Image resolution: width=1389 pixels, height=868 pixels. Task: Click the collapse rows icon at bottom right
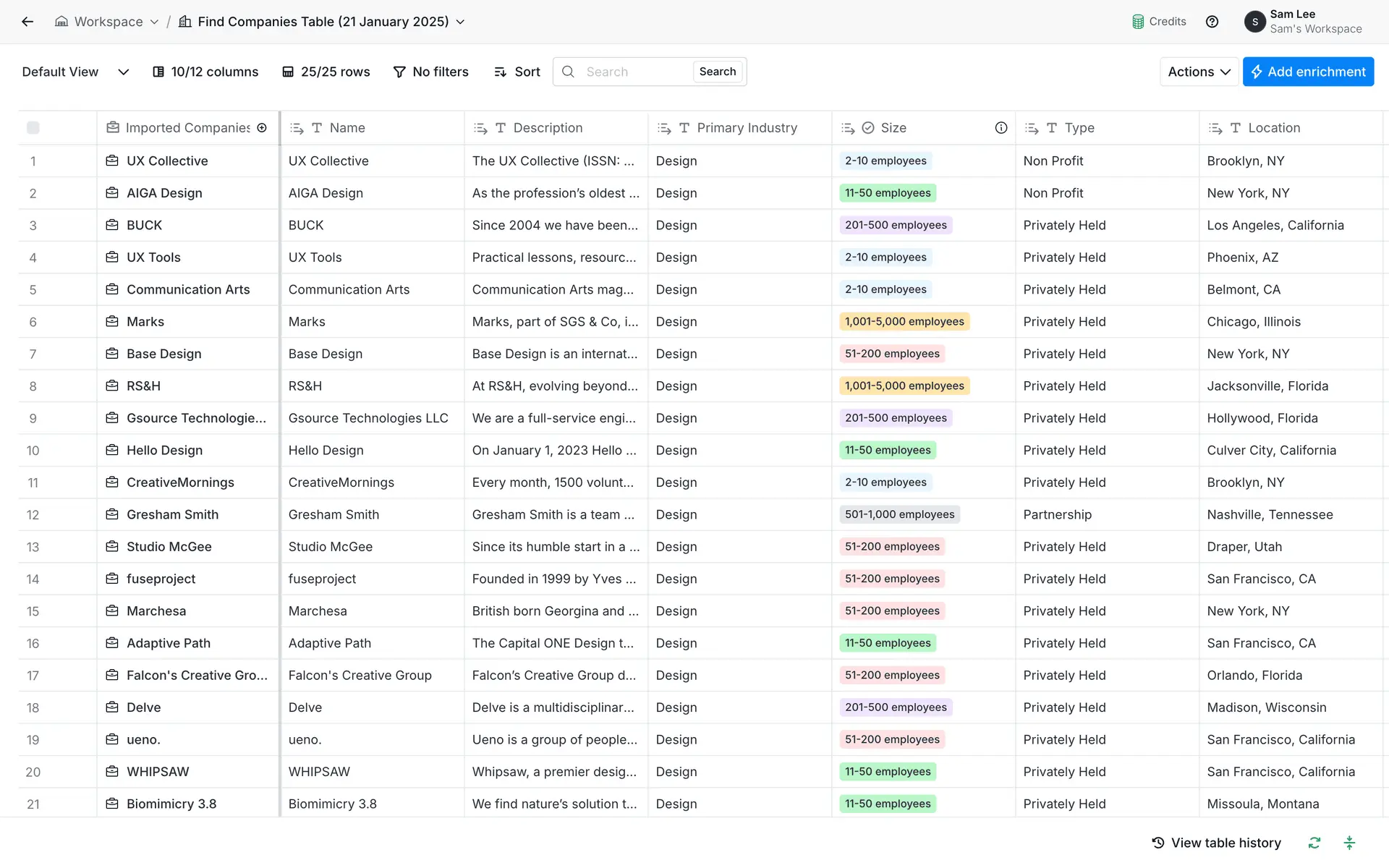tap(1349, 843)
